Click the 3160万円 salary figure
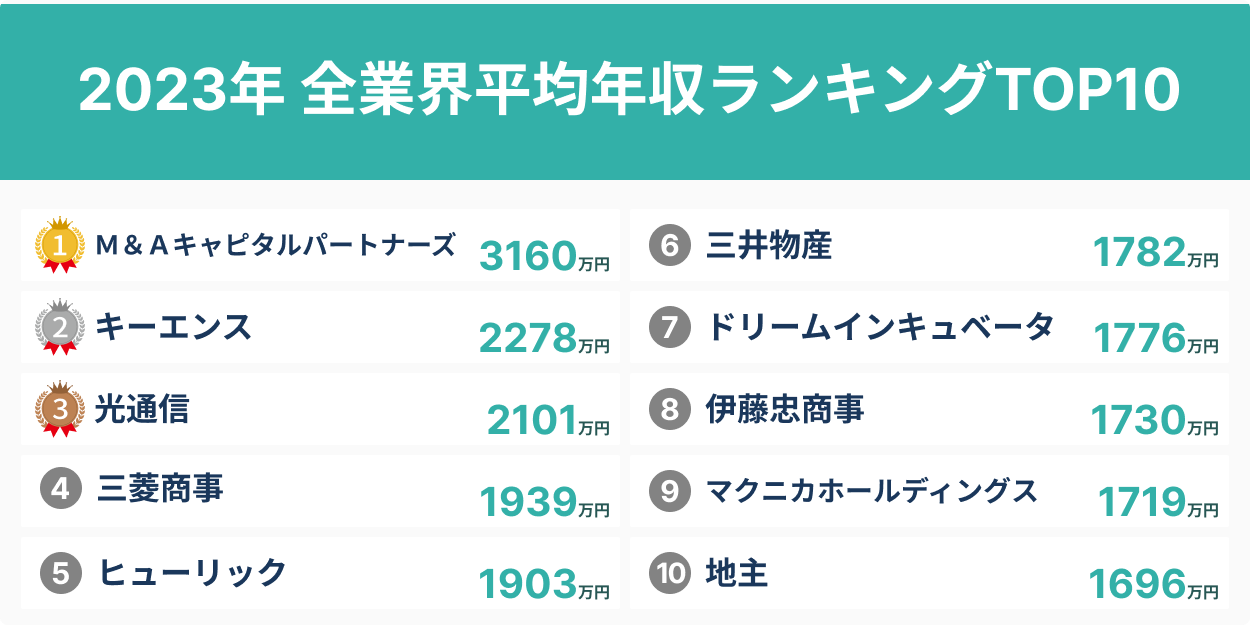The image size is (1250, 625). click(x=544, y=257)
